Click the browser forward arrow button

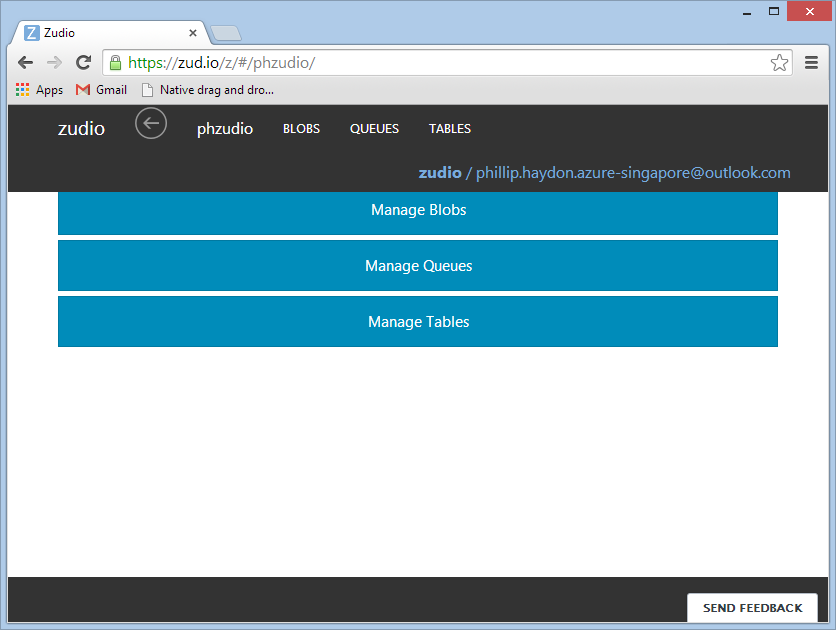(54, 63)
